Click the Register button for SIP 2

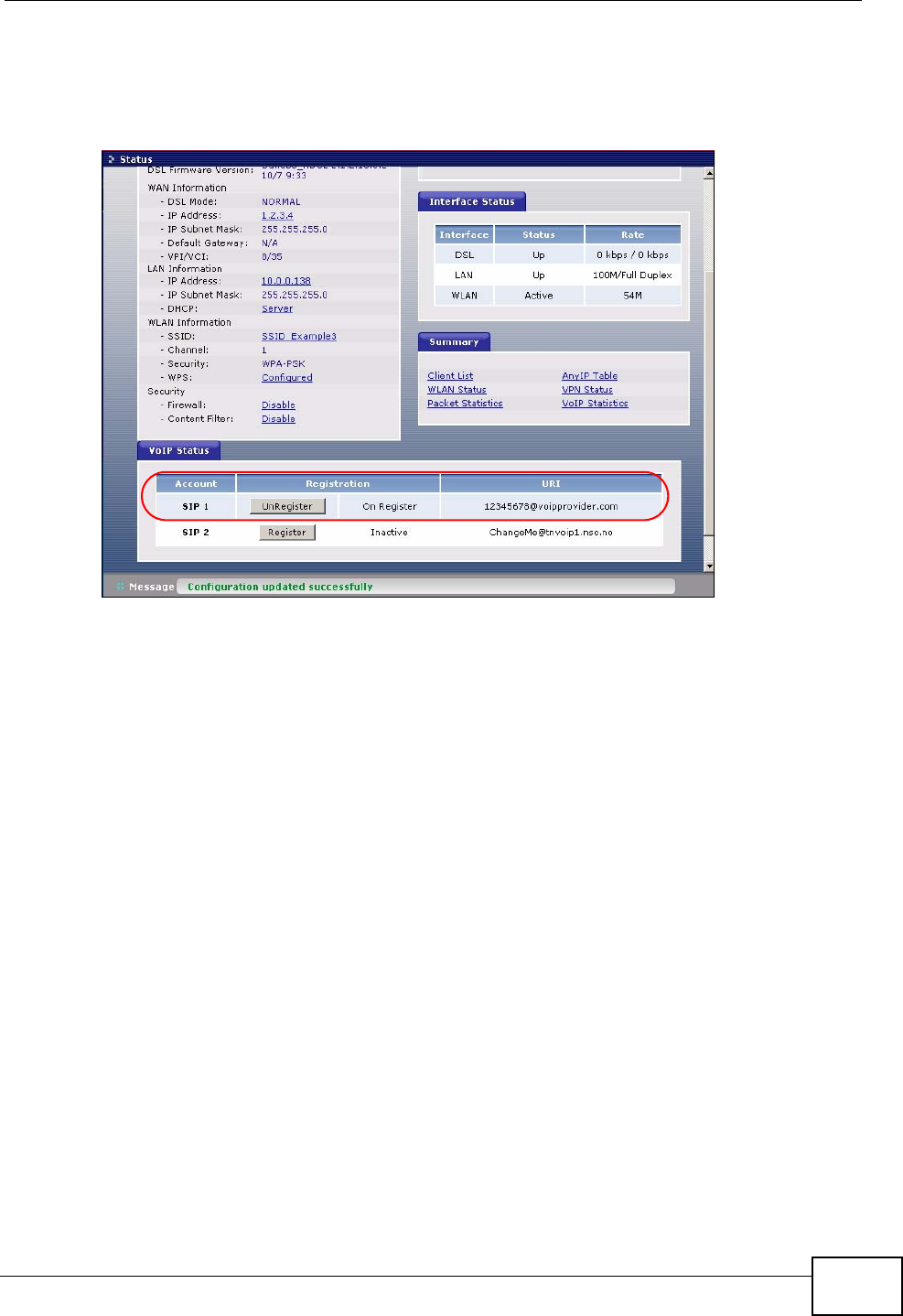tap(287, 532)
